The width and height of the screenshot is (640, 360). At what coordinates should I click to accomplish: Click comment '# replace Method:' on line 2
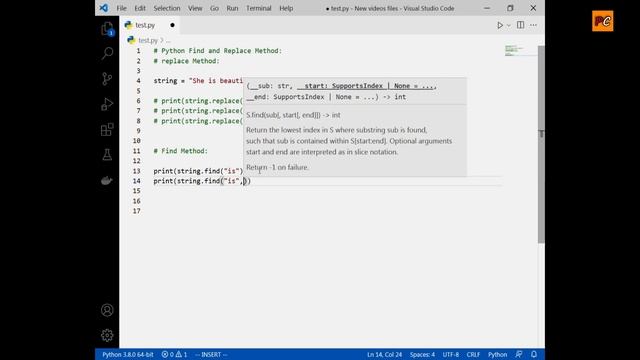coord(187,61)
